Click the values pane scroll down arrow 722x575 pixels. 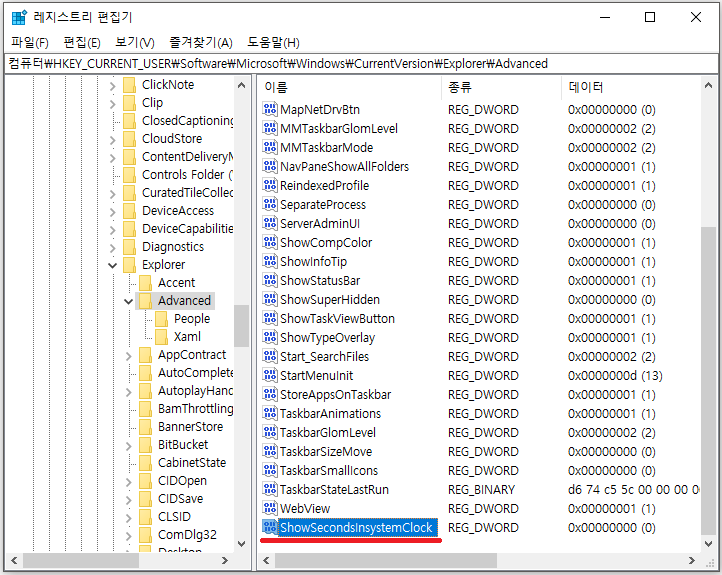[708, 544]
